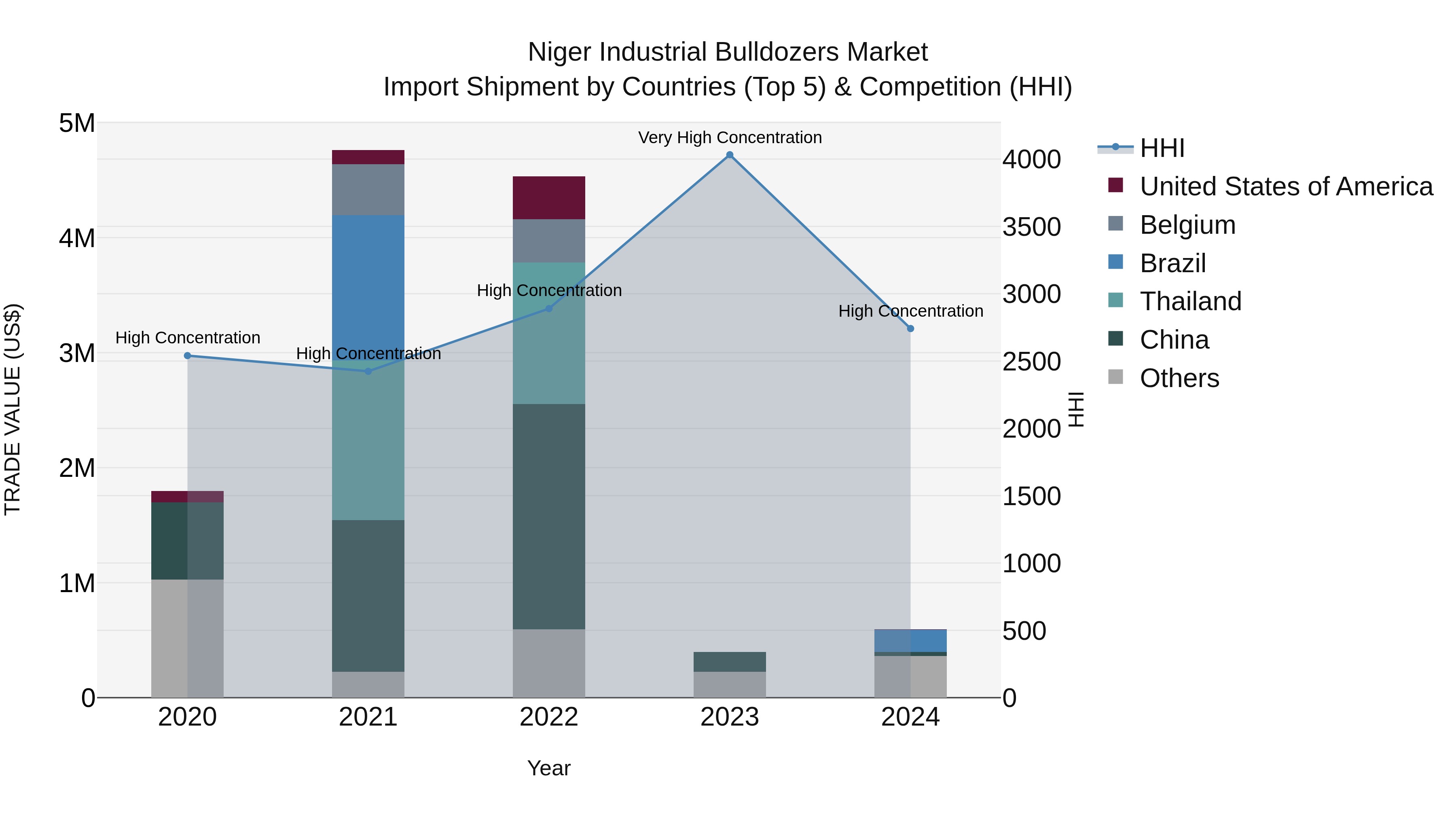
Task: Click the 5M trade value axis tick
Action: coord(77,123)
